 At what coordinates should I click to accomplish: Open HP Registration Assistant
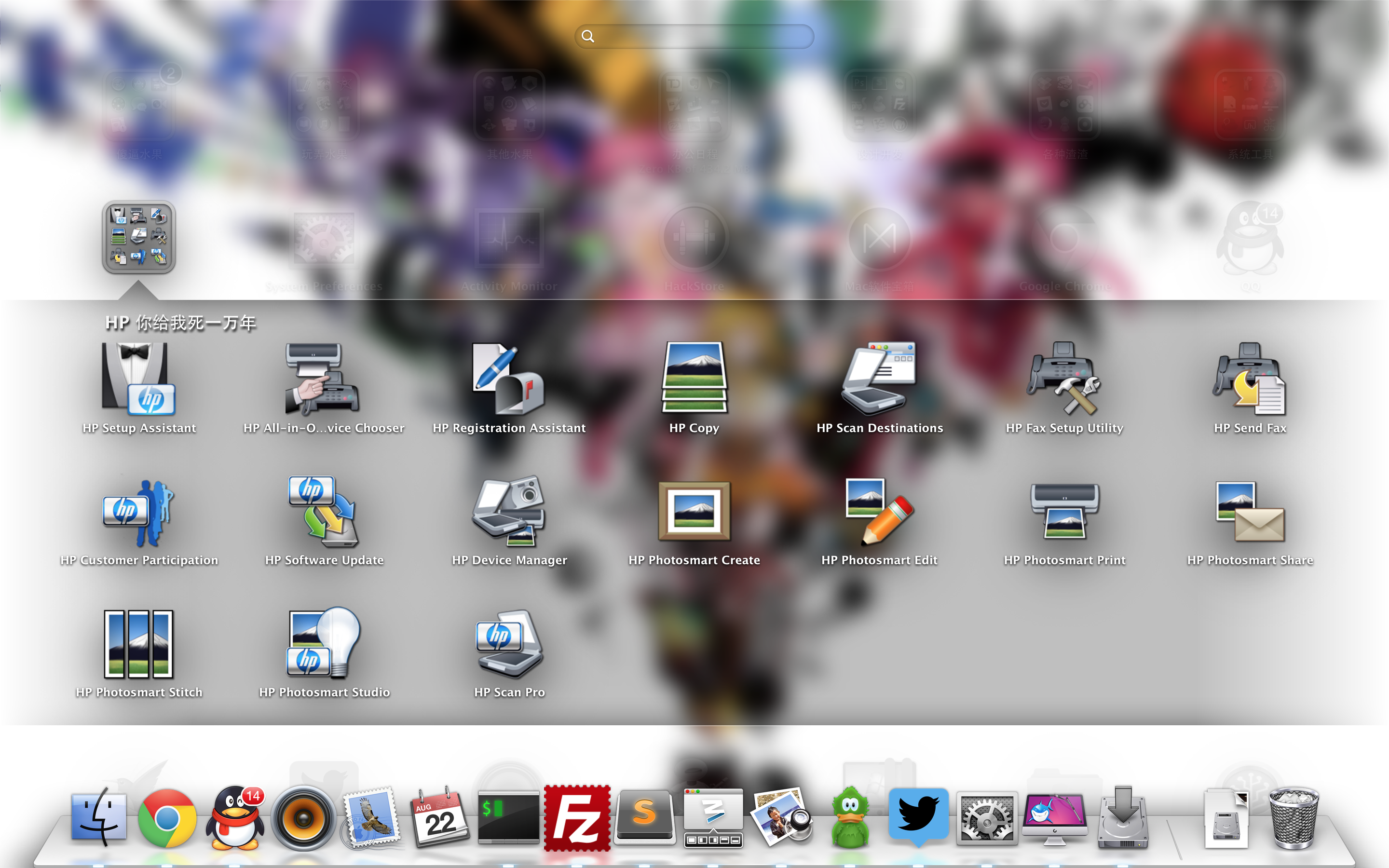click(x=508, y=380)
